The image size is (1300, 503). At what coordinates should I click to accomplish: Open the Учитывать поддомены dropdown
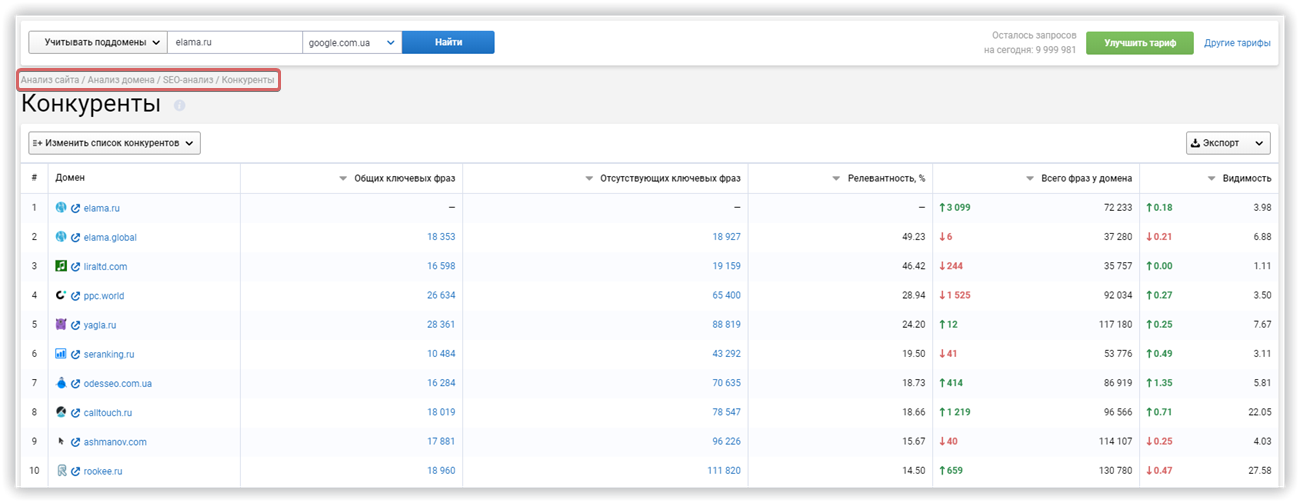point(98,42)
